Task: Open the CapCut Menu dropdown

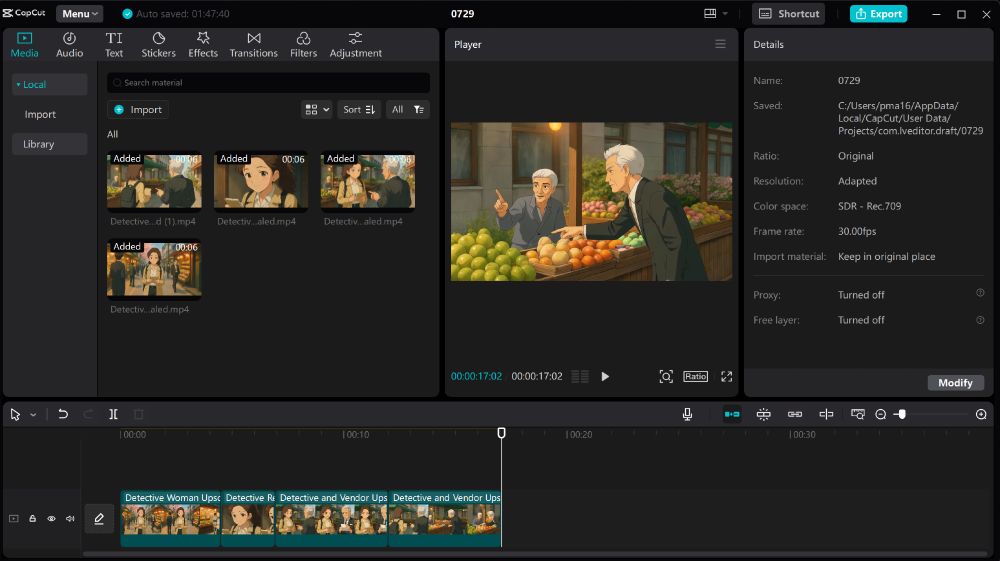Action: [x=80, y=13]
